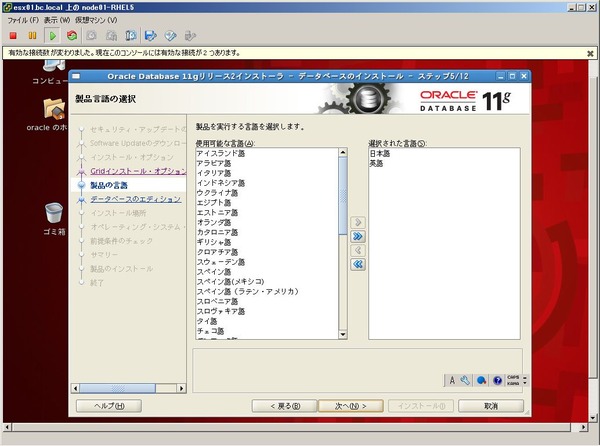Suspend the VM with the pause icon

point(33,36)
